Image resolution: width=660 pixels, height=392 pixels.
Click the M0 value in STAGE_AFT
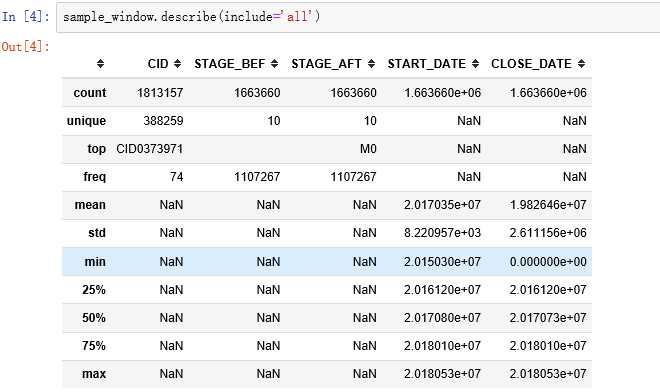coord(368,149)
